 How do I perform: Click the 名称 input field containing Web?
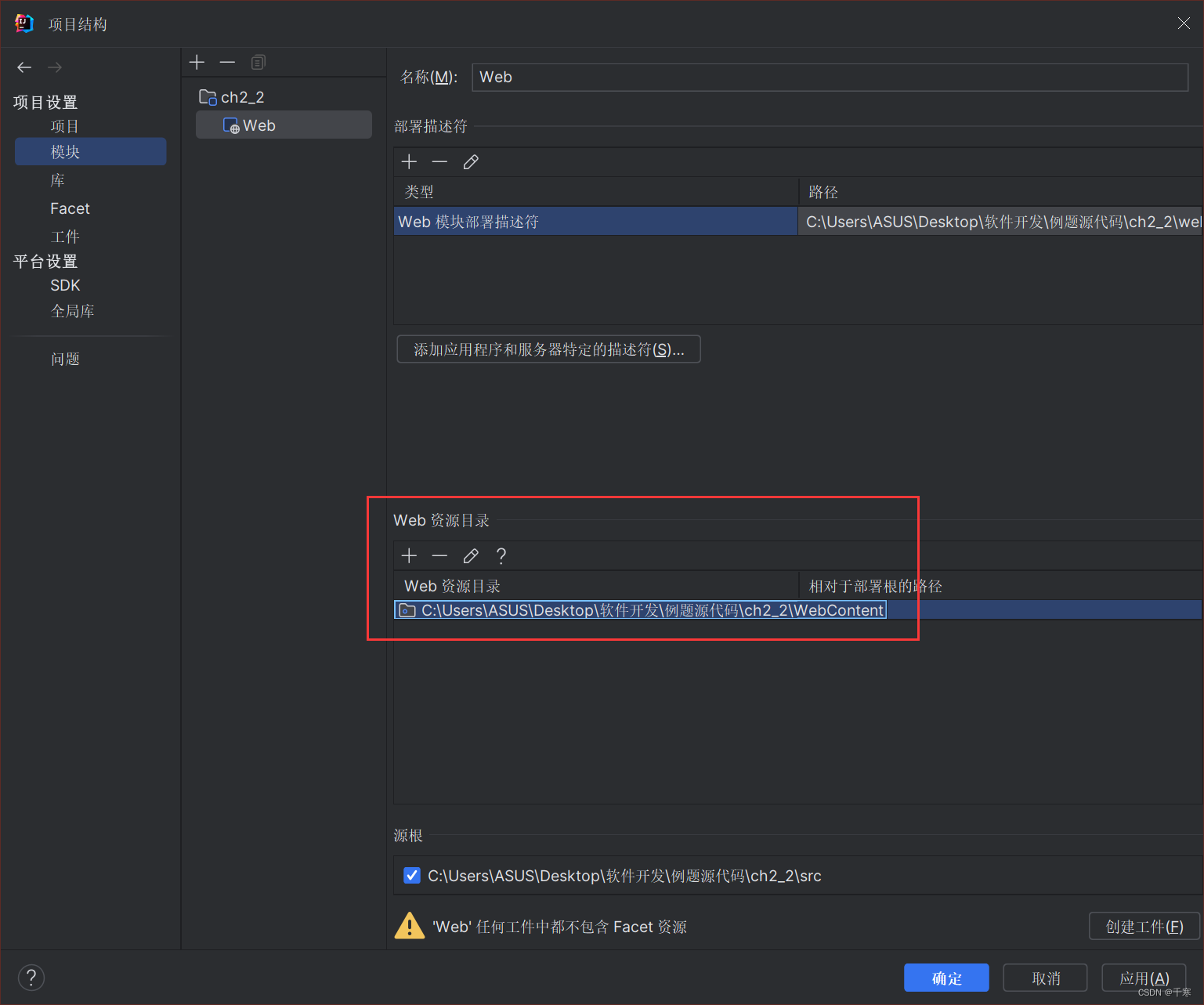830,77
